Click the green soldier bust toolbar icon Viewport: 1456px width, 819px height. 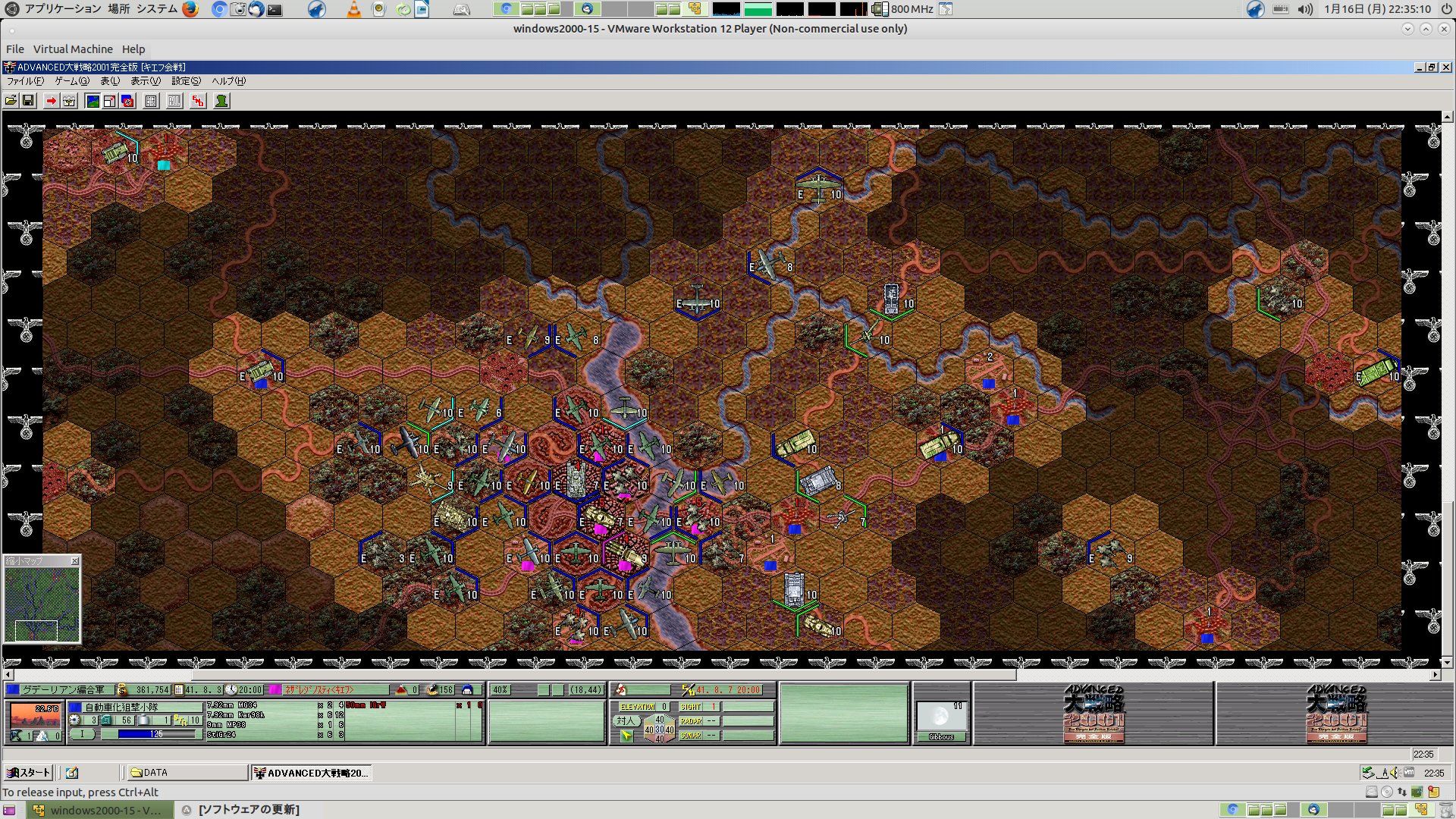221,101
